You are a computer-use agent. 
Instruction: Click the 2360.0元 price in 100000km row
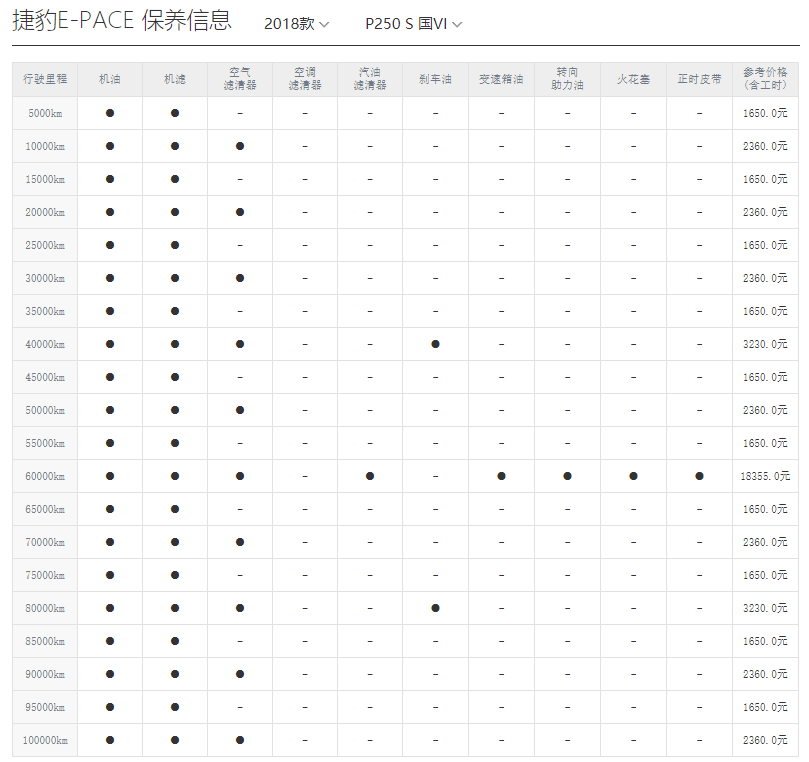pos(765,740)
